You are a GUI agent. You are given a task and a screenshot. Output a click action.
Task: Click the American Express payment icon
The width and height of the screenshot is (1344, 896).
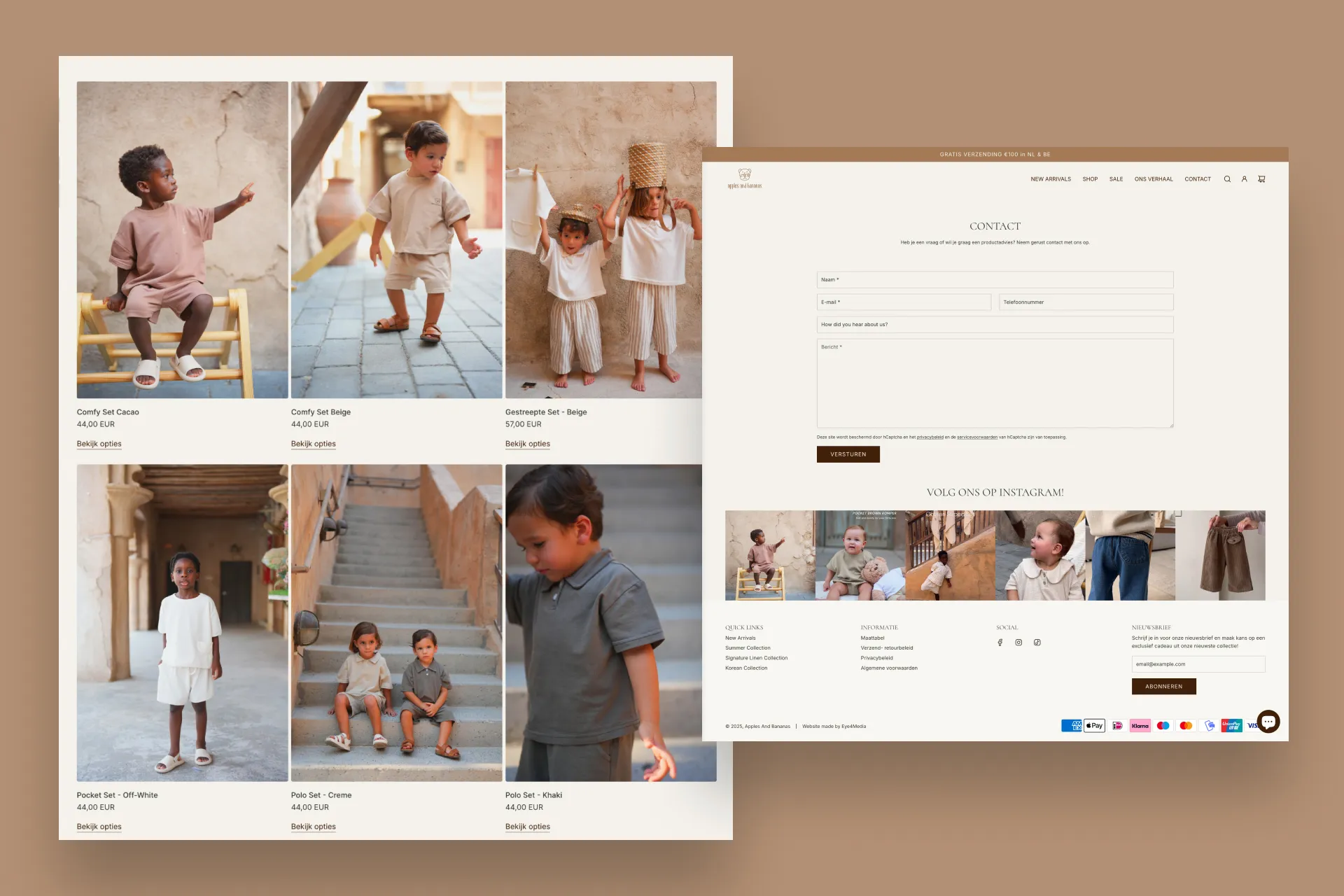click(1071, 726)
